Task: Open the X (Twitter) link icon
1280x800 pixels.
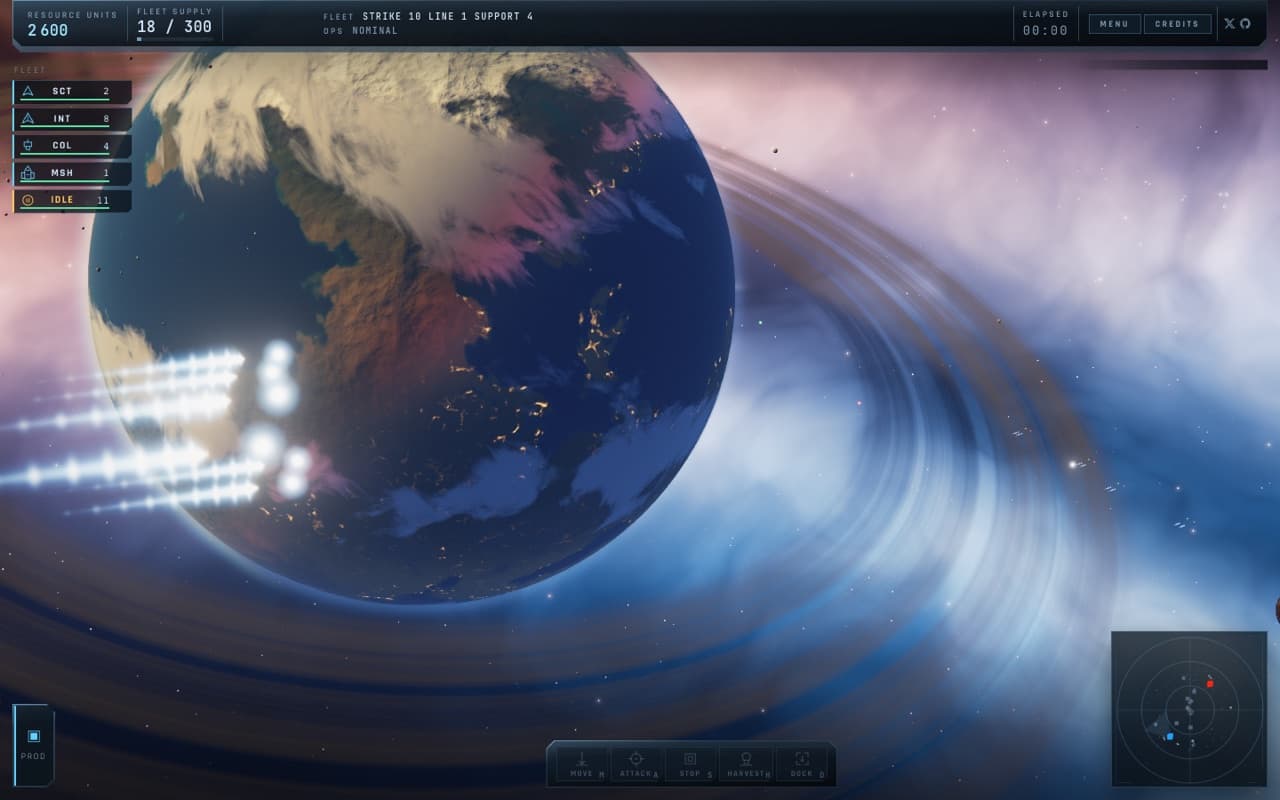Action: click(x=1229, y=24)
